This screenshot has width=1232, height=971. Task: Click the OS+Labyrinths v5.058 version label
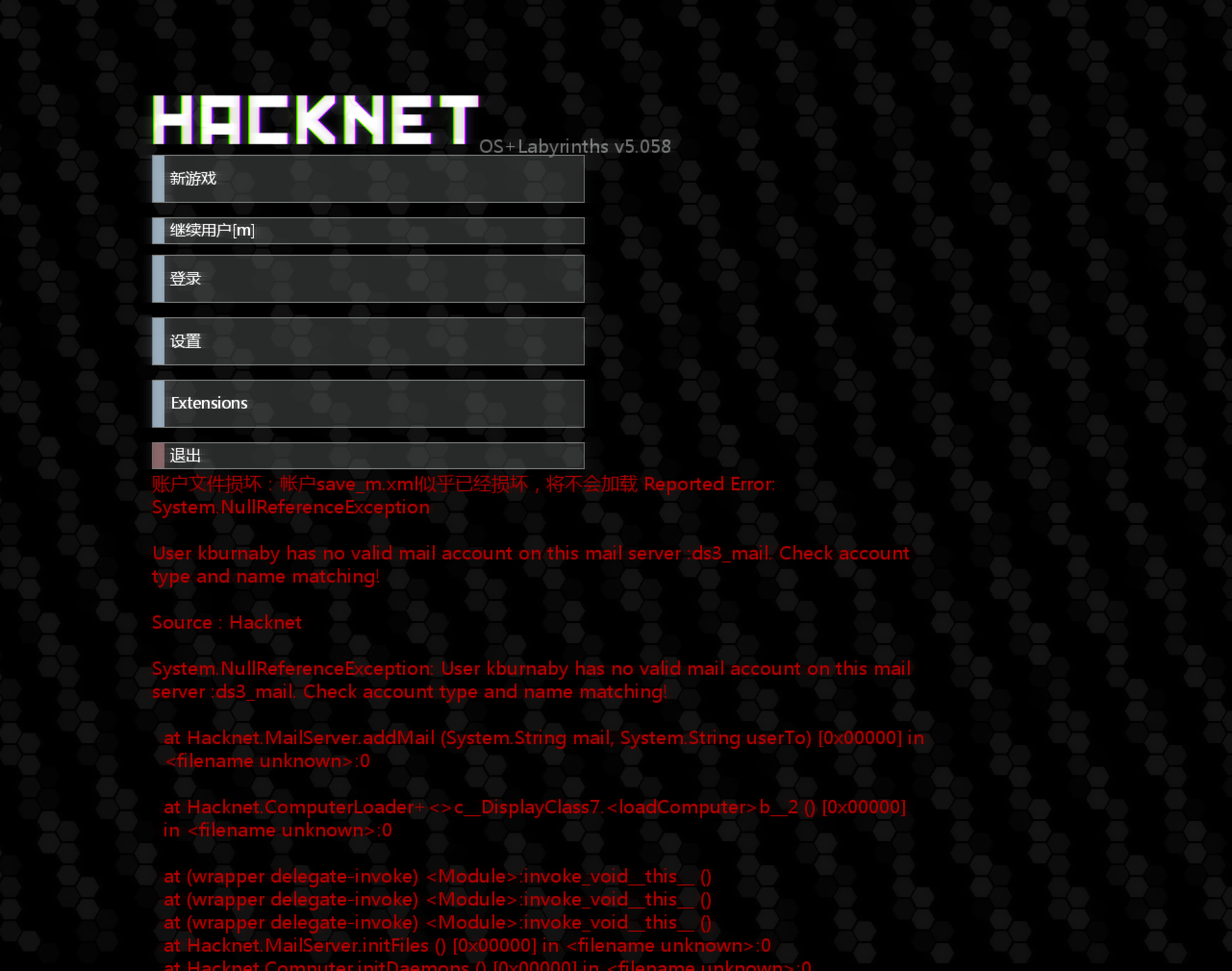coord(575,147)
